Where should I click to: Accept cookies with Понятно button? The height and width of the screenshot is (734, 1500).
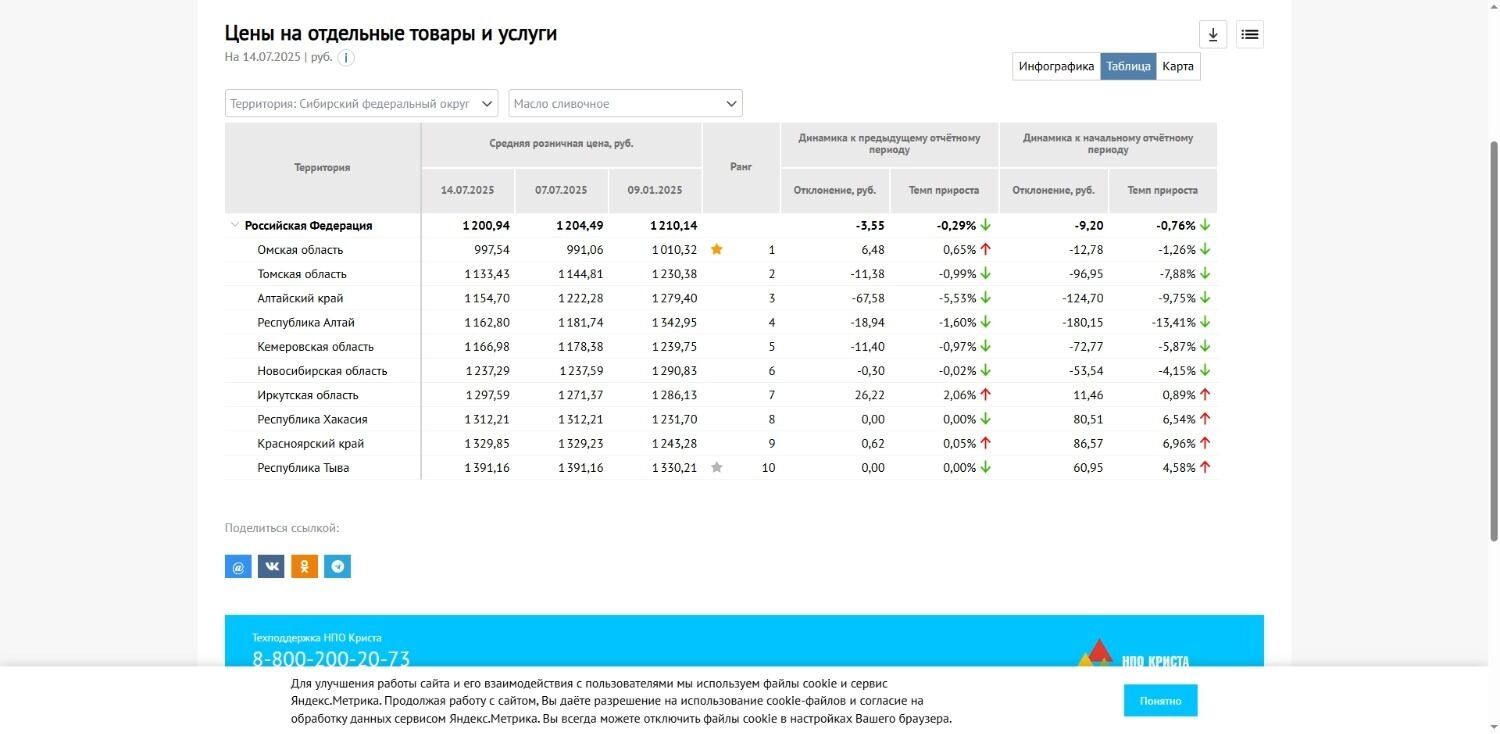click(x=1160, y=701)
